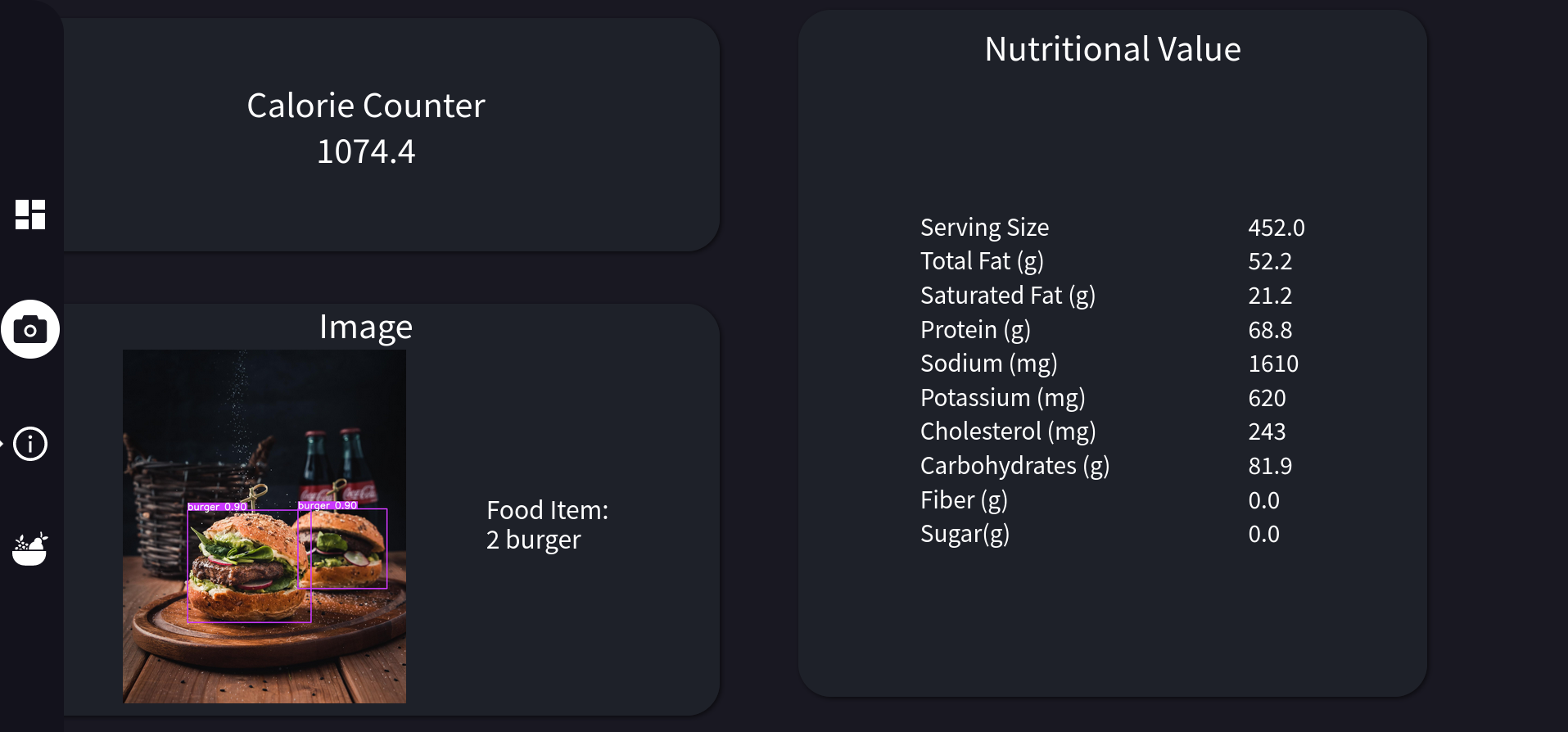Click the 1074.4 calorie value
Viewport: 1568px width, 732px height.
pos(366,151)
